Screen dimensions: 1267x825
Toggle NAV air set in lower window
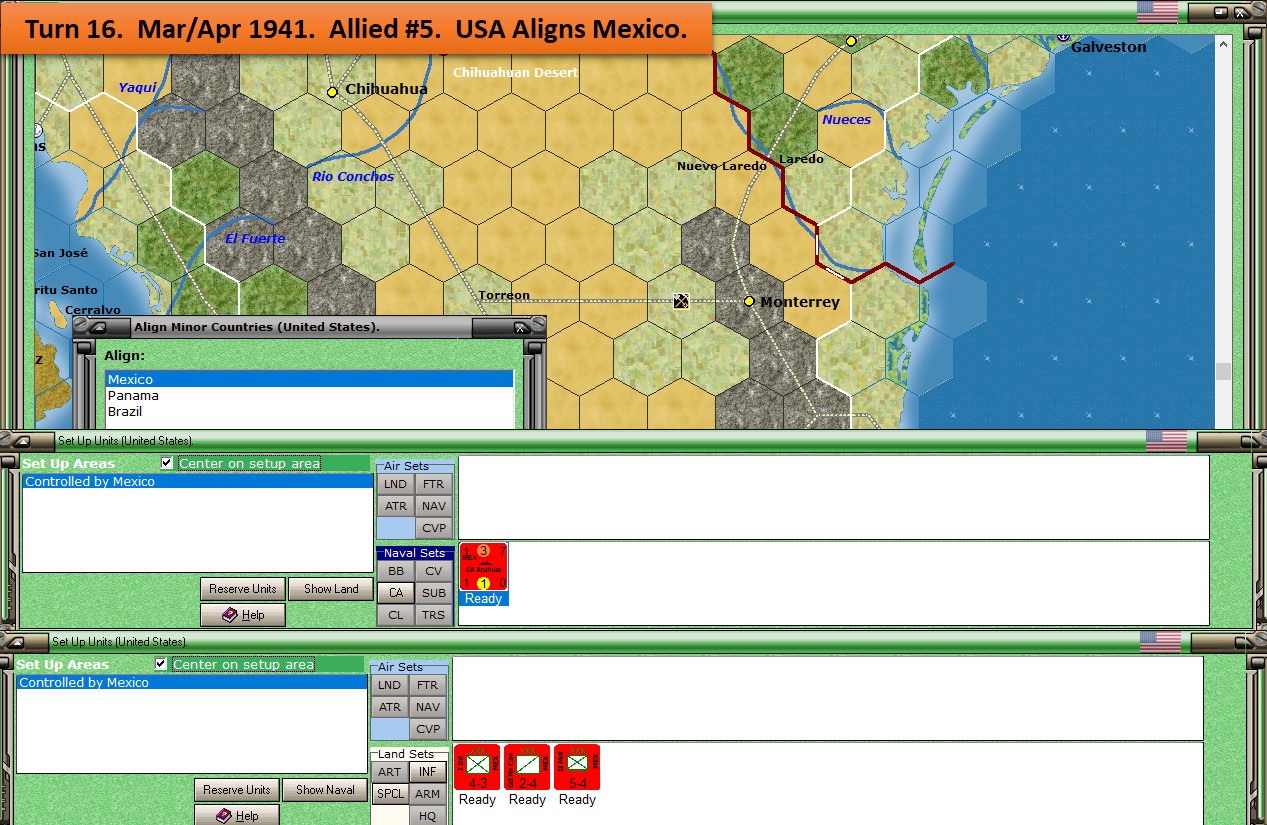[428, 707]
